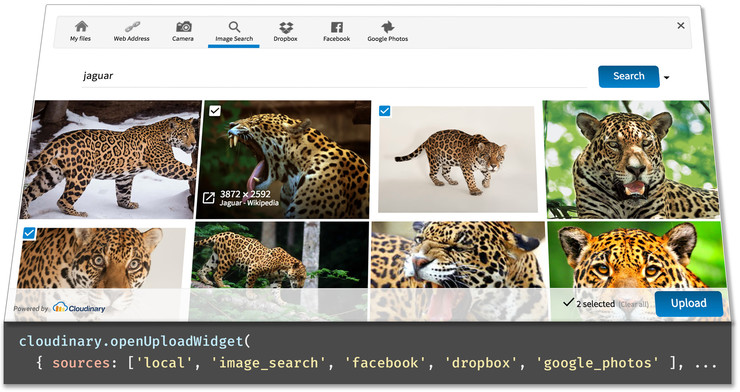This screenshot has height=392, width=740.
Task: Uncheck the jaguar on white background image
Action: pos(385,111)
